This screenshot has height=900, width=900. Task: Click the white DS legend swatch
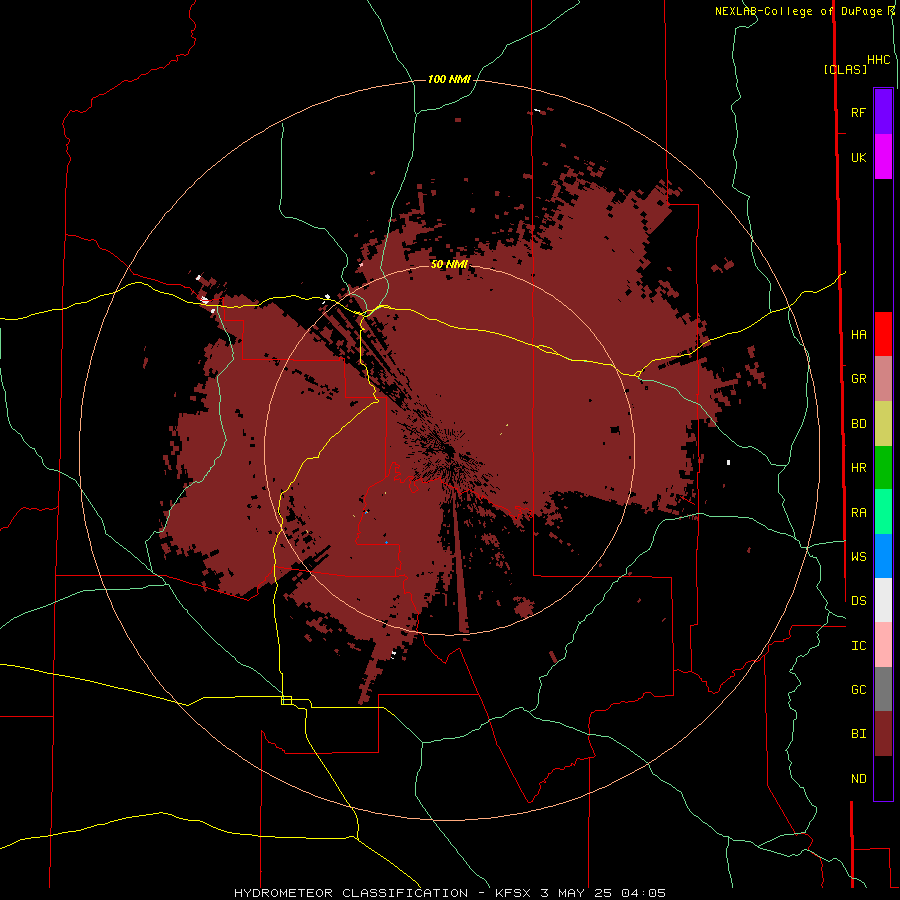pos(883,600)
